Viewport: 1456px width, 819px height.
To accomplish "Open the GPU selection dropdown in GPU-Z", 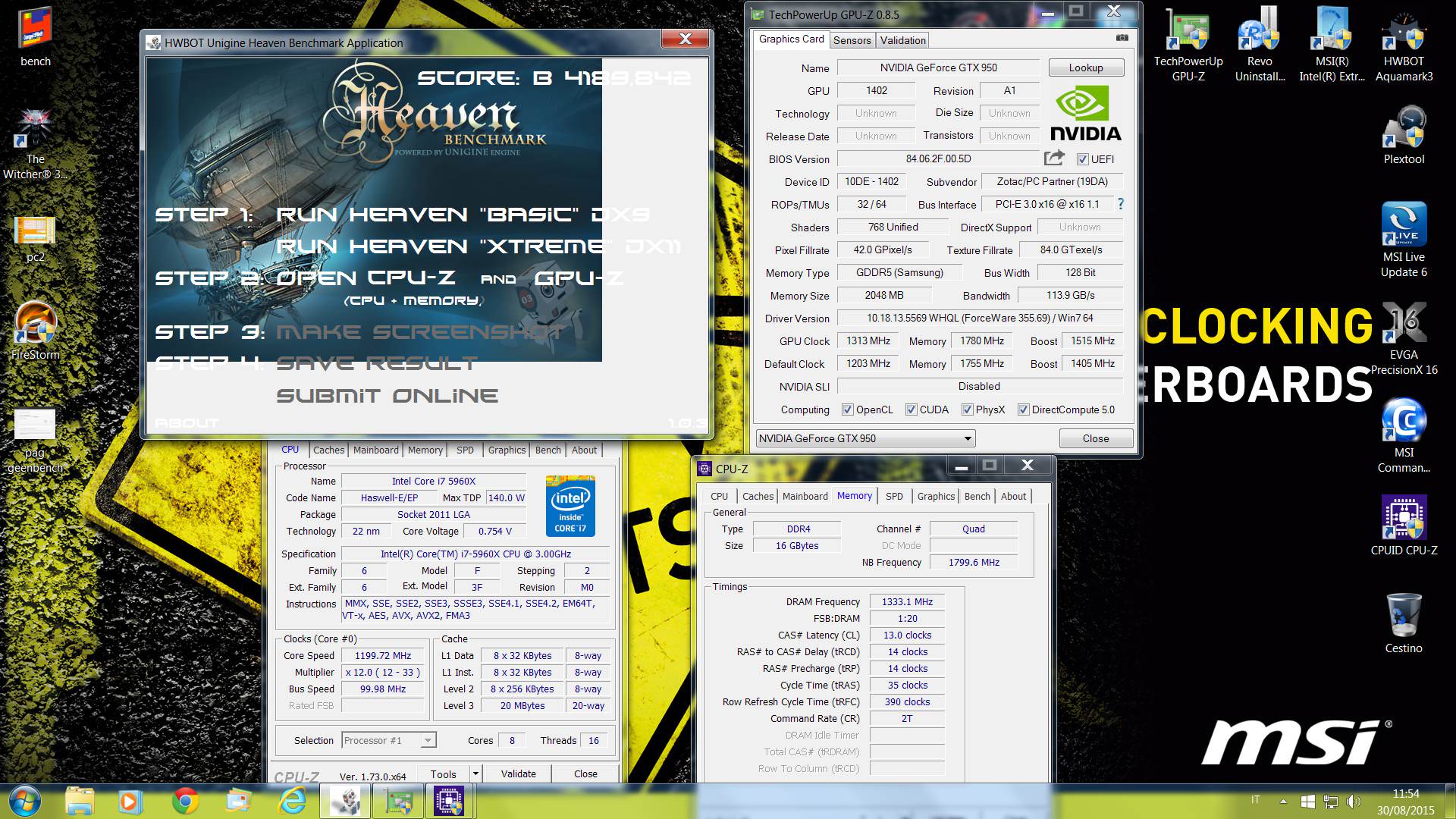I will coord(865,438).
